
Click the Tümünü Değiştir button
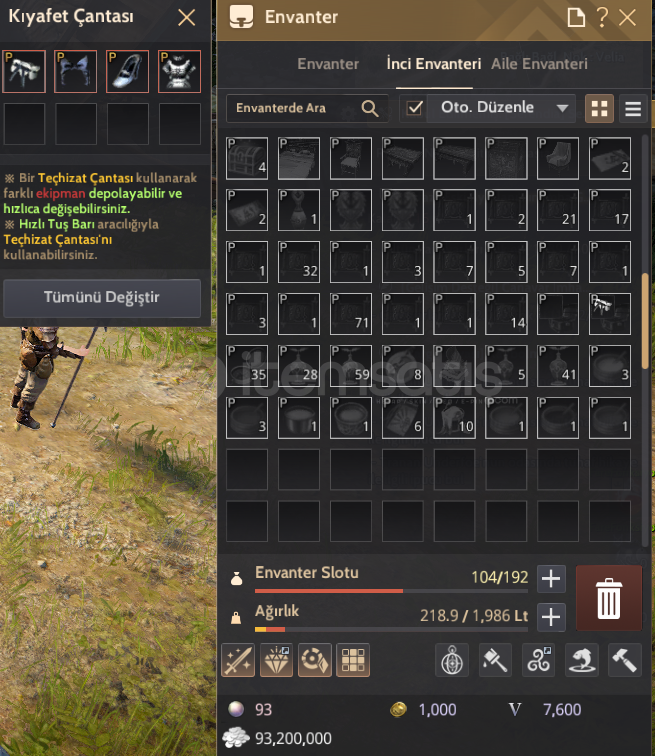(x=102, y=297)
